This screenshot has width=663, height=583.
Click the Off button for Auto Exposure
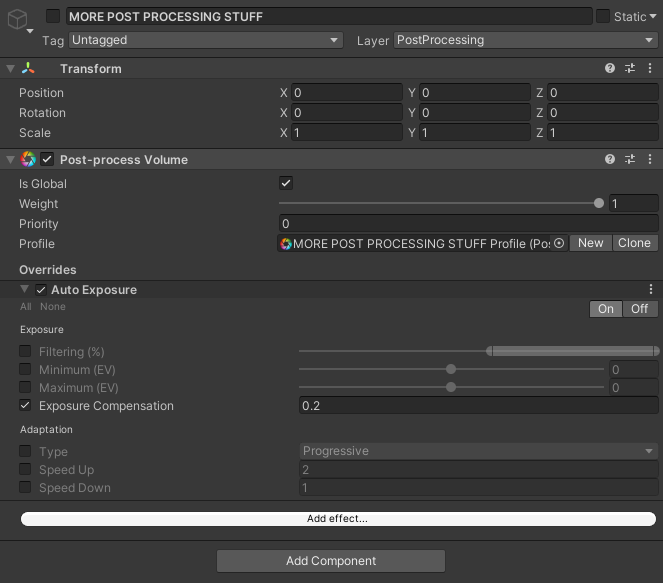(640, 309)
